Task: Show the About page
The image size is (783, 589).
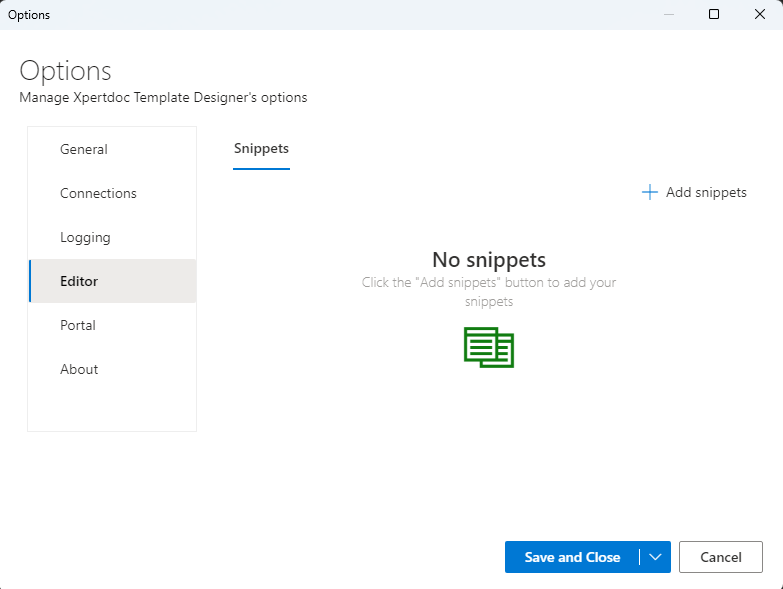Action: [79, 369]
